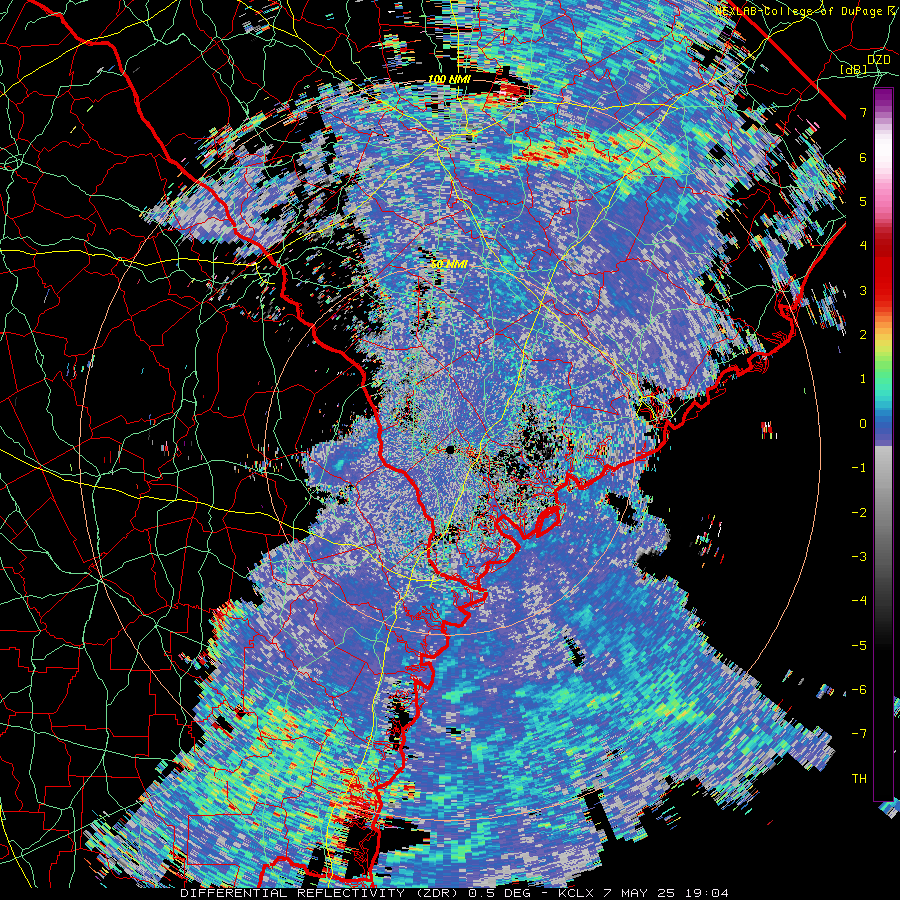900x900 pixels.
Task: Click the 'TH' label on color scale
Action: click(x=859, y=778)
